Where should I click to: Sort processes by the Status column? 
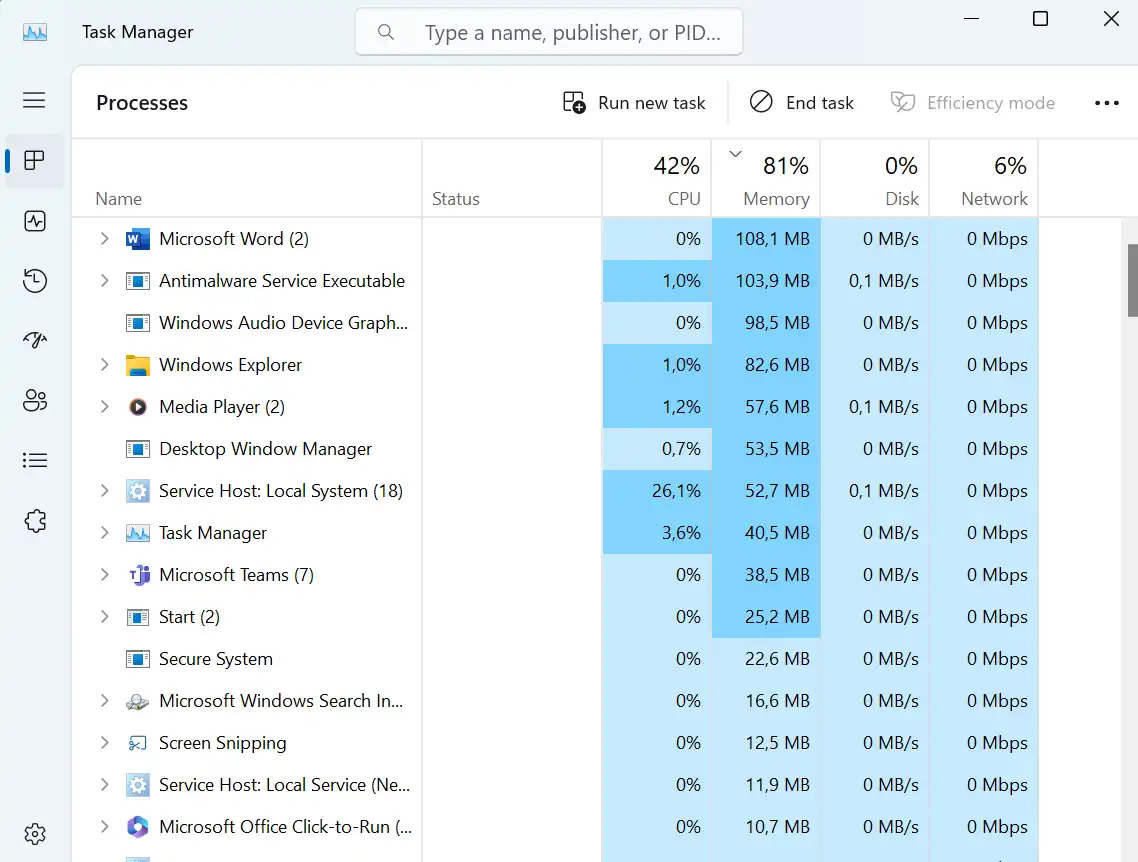click(x=512, y=178)
